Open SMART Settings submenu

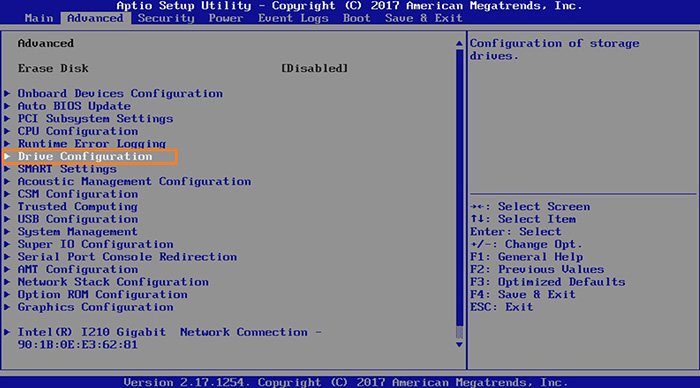(x=67, y=169)
